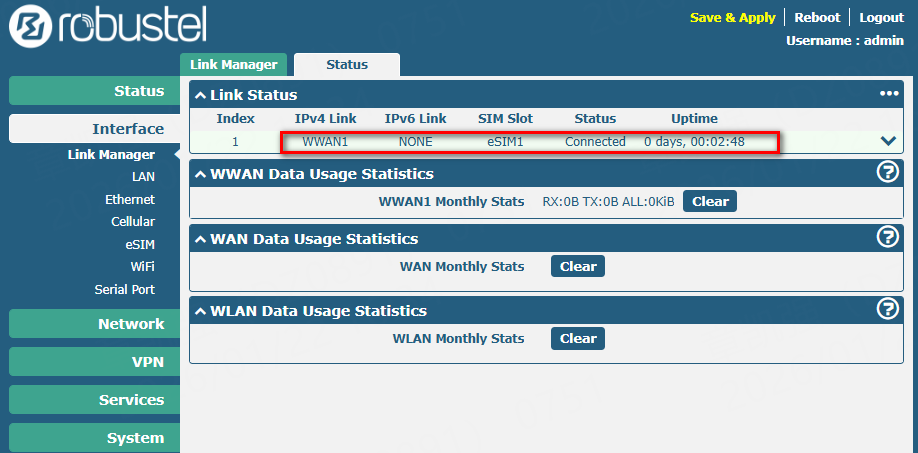Clear the WAN Monthly Stats

pos(578,266)
